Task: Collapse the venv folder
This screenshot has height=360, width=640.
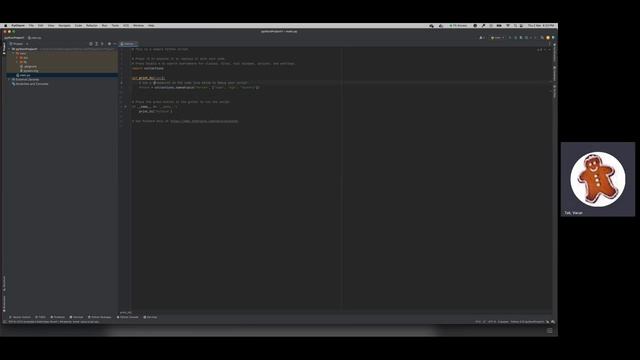Action: tap(13, 53)
